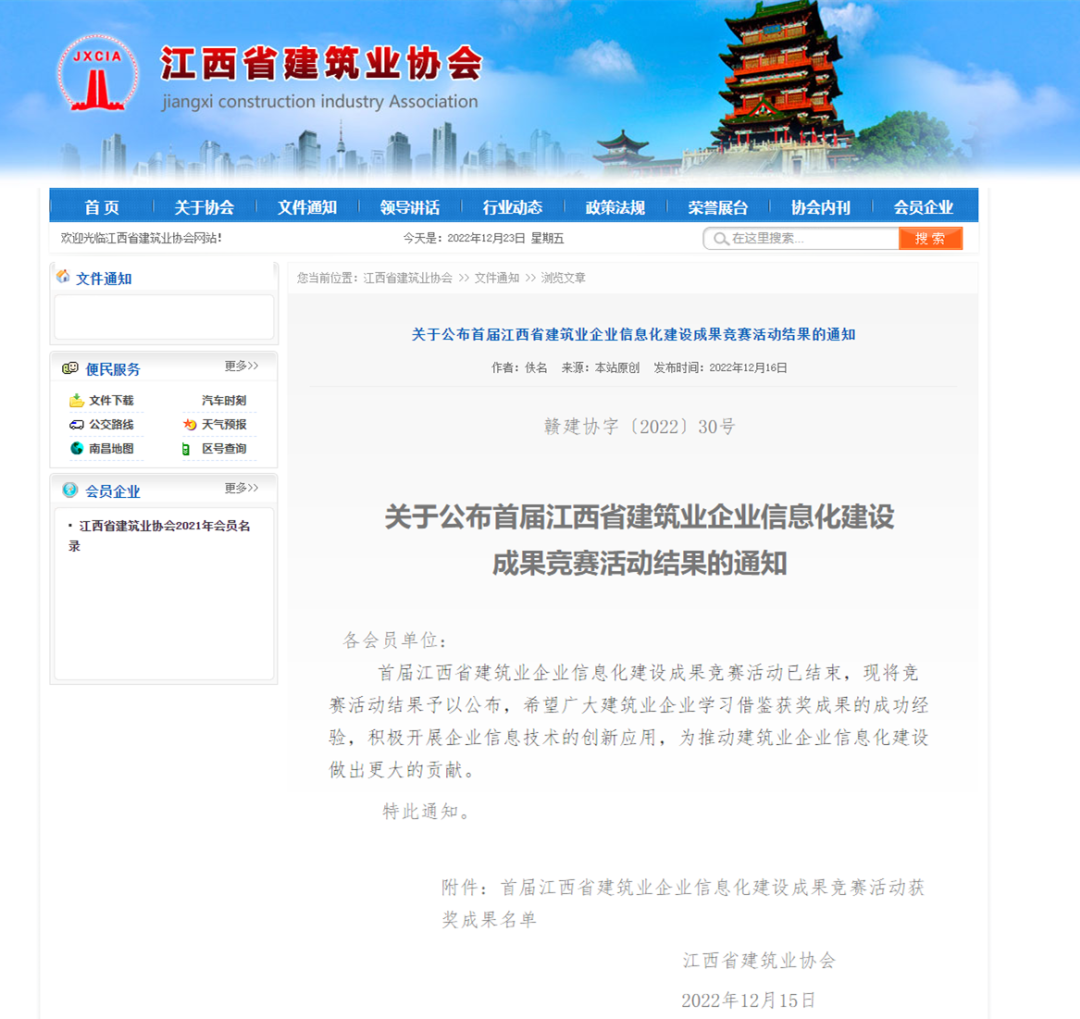Click the date 2022年12月15日 at bottom
The width and height of the screenshot is (1080, 1019).
coord(749,1000)
